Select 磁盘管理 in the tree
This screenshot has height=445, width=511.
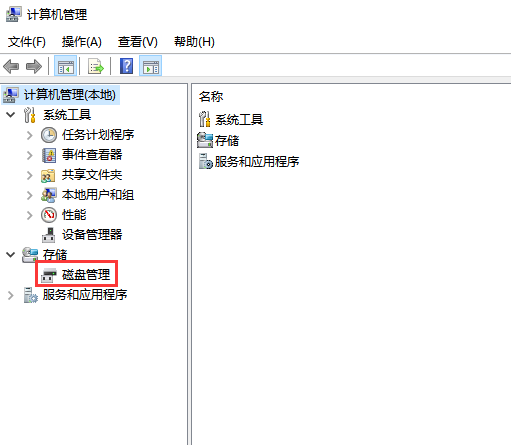click(86, 275)
